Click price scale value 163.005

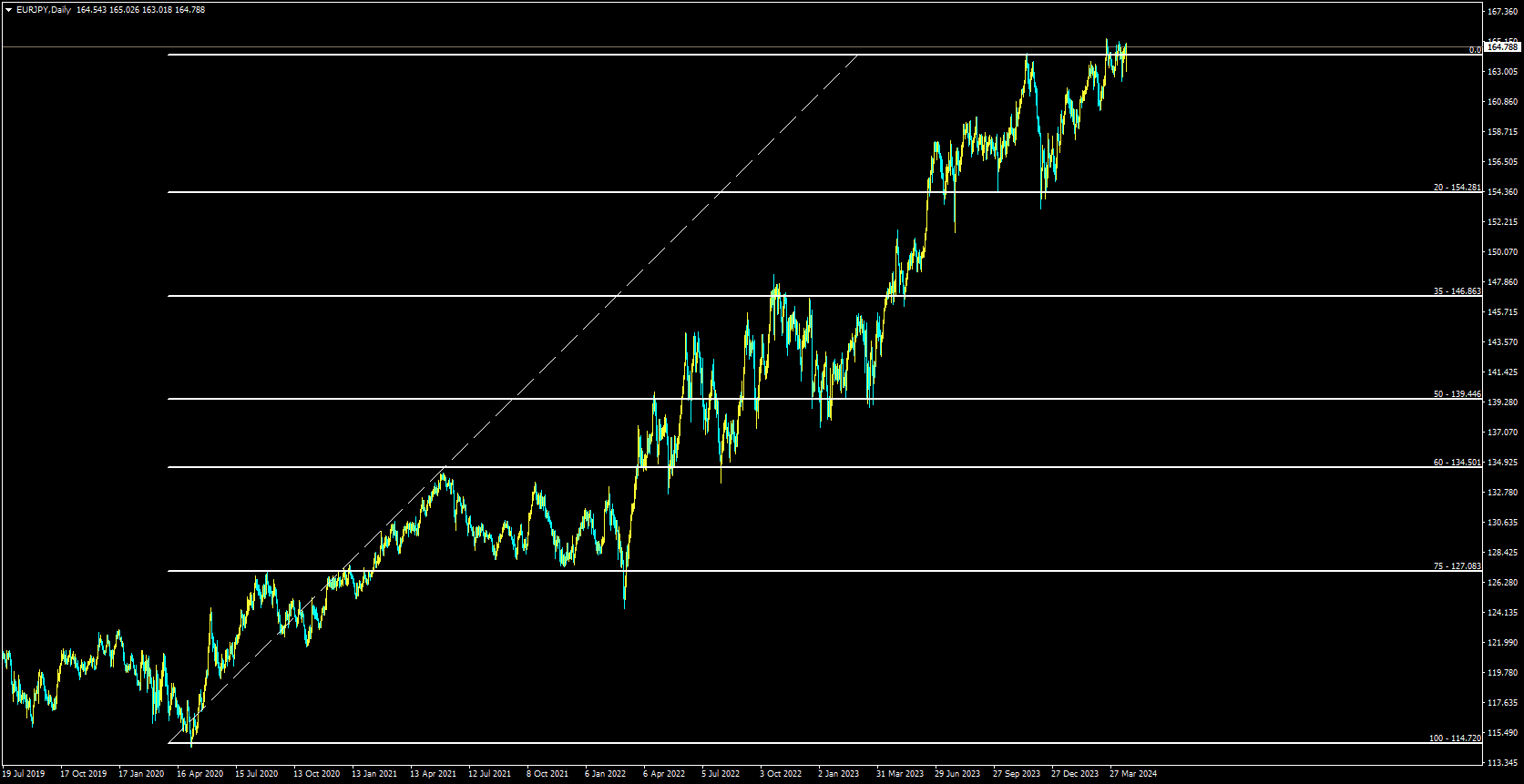[1502, 71]
